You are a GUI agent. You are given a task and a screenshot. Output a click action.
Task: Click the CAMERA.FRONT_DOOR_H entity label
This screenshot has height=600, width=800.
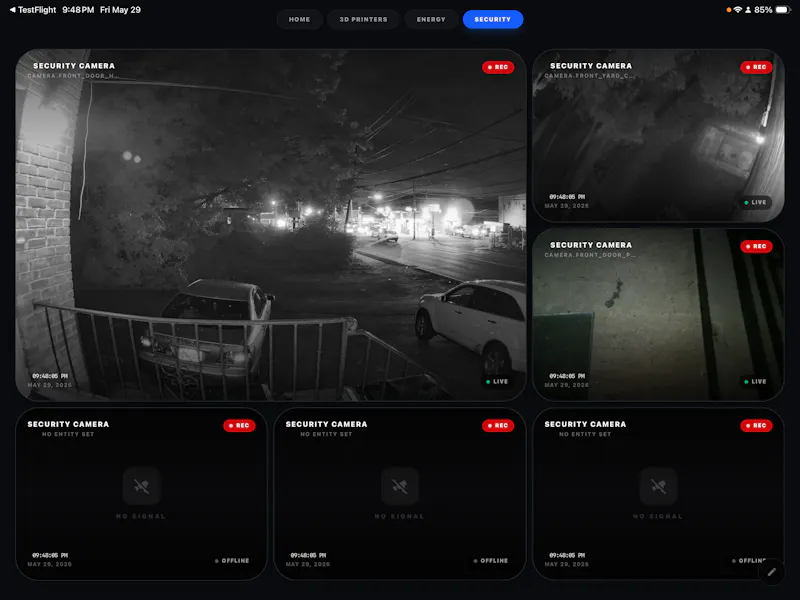point(73,76)
